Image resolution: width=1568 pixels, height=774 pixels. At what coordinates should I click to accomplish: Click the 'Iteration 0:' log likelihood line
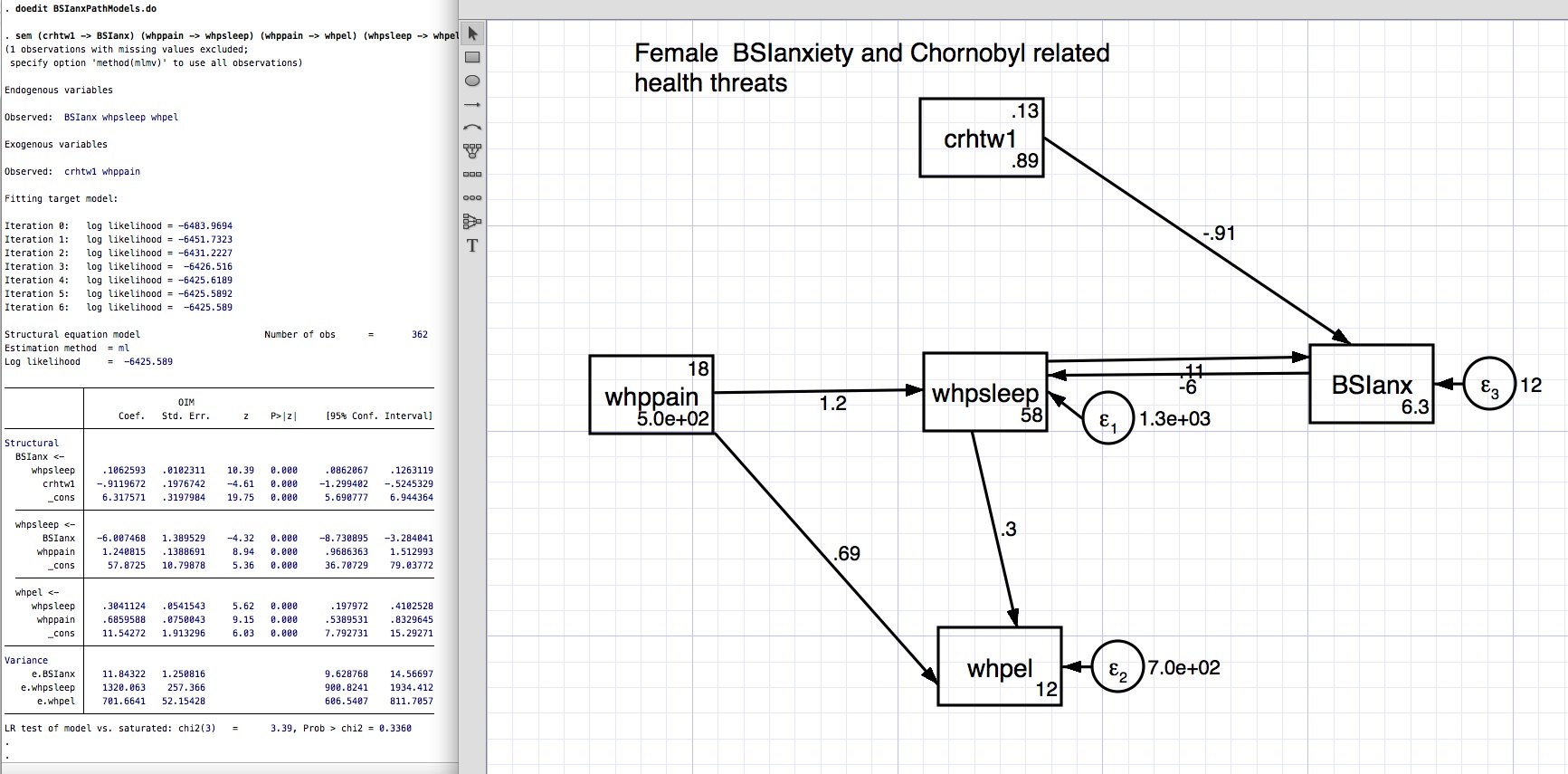pos(119,226)
